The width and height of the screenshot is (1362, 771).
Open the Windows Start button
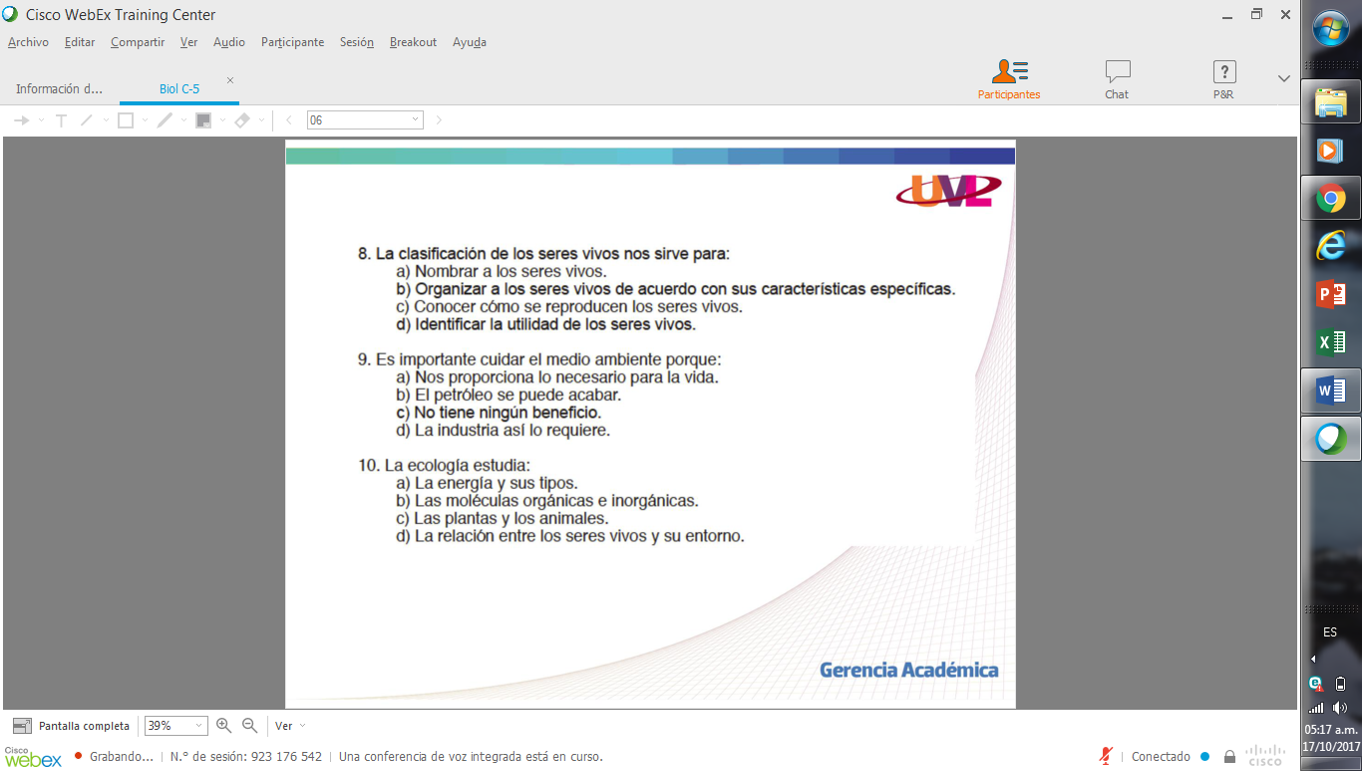click(x=1331, y=28)
